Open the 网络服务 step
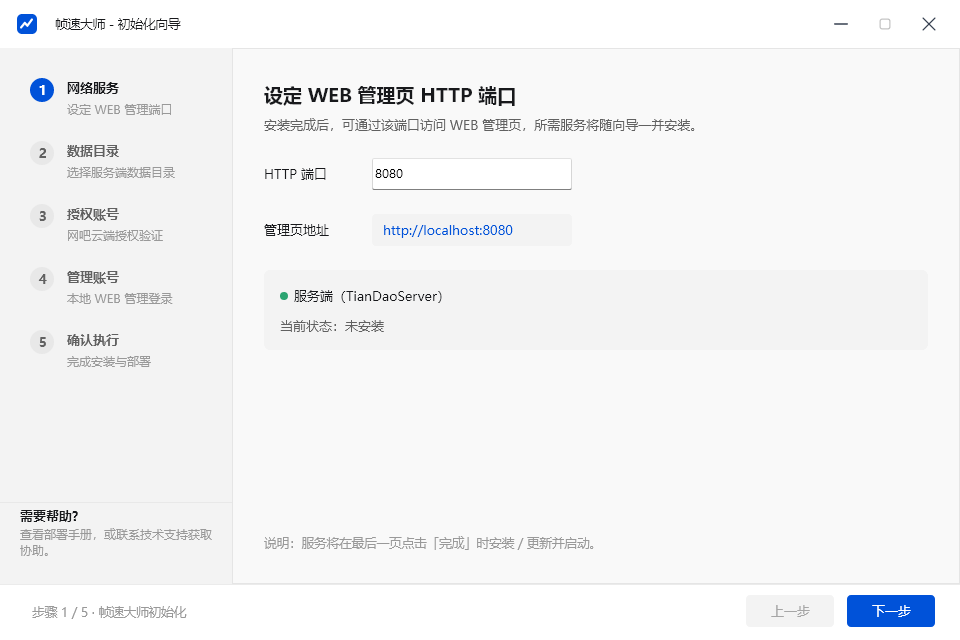The image size is (960, 640). tap(93, 88)
